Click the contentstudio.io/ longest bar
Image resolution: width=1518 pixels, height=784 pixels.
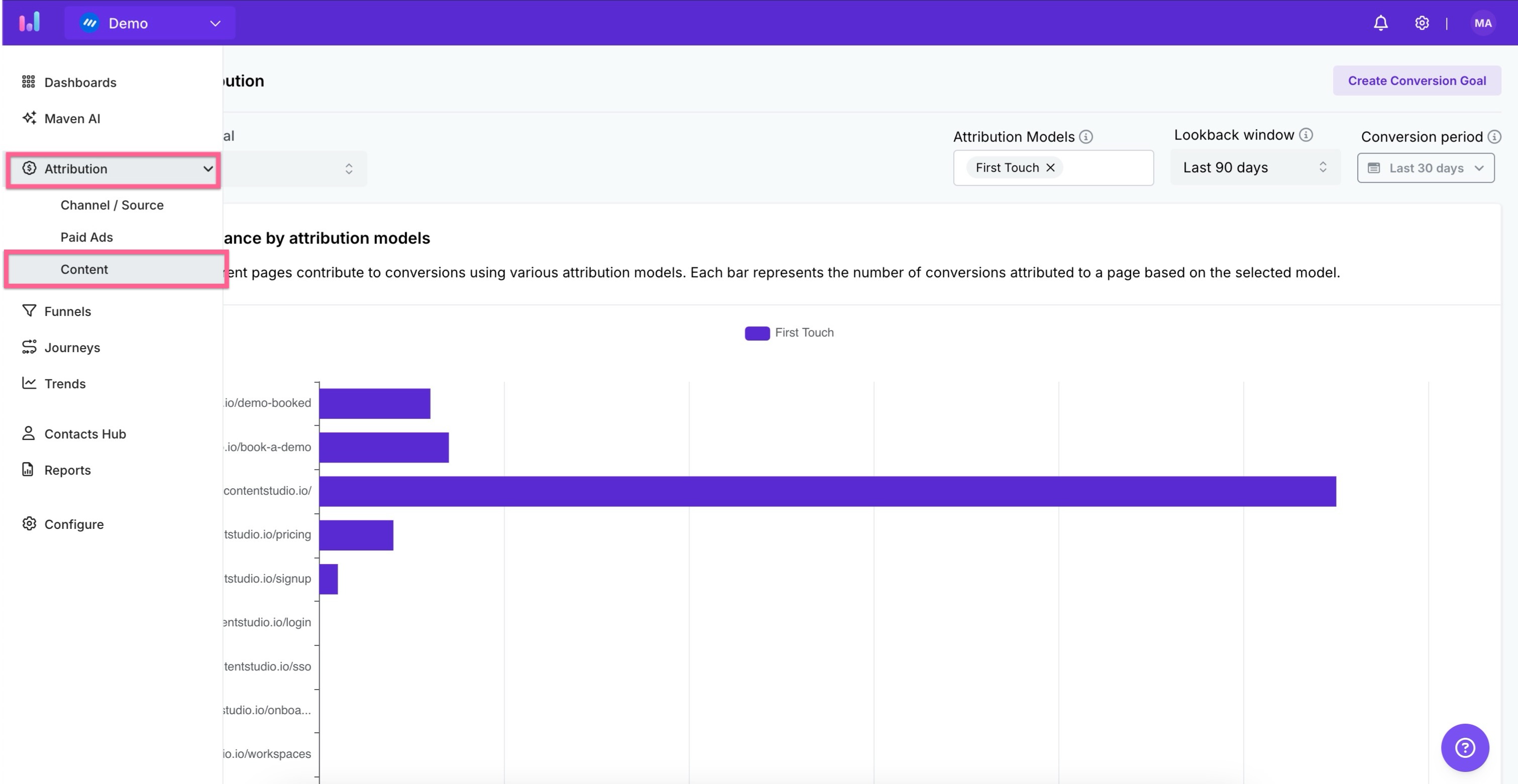pyautogui.click(x=827, y=491)
